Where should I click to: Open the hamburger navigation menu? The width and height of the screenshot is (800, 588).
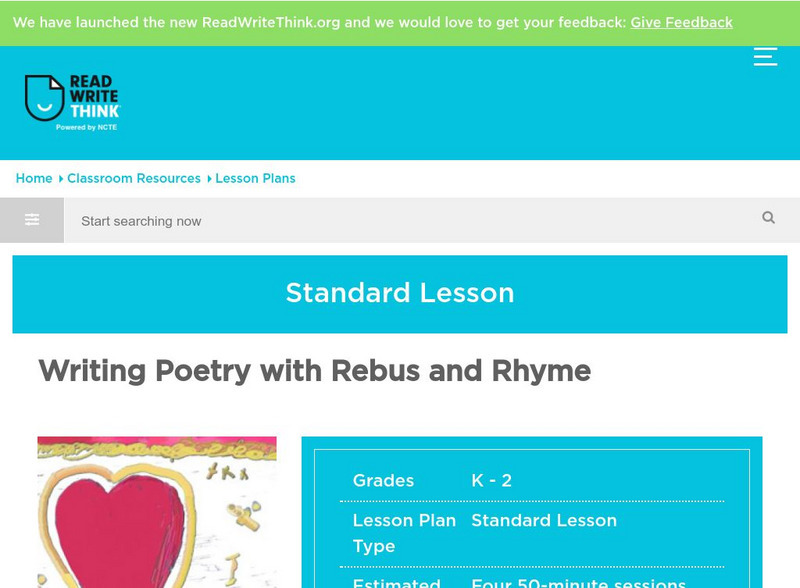click(x=765, y=56)
